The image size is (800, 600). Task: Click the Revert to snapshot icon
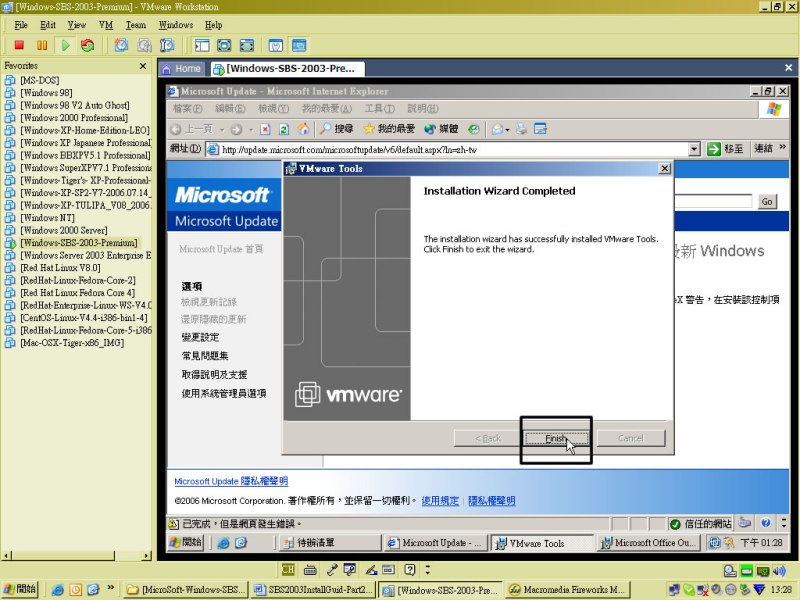[144, 45]
